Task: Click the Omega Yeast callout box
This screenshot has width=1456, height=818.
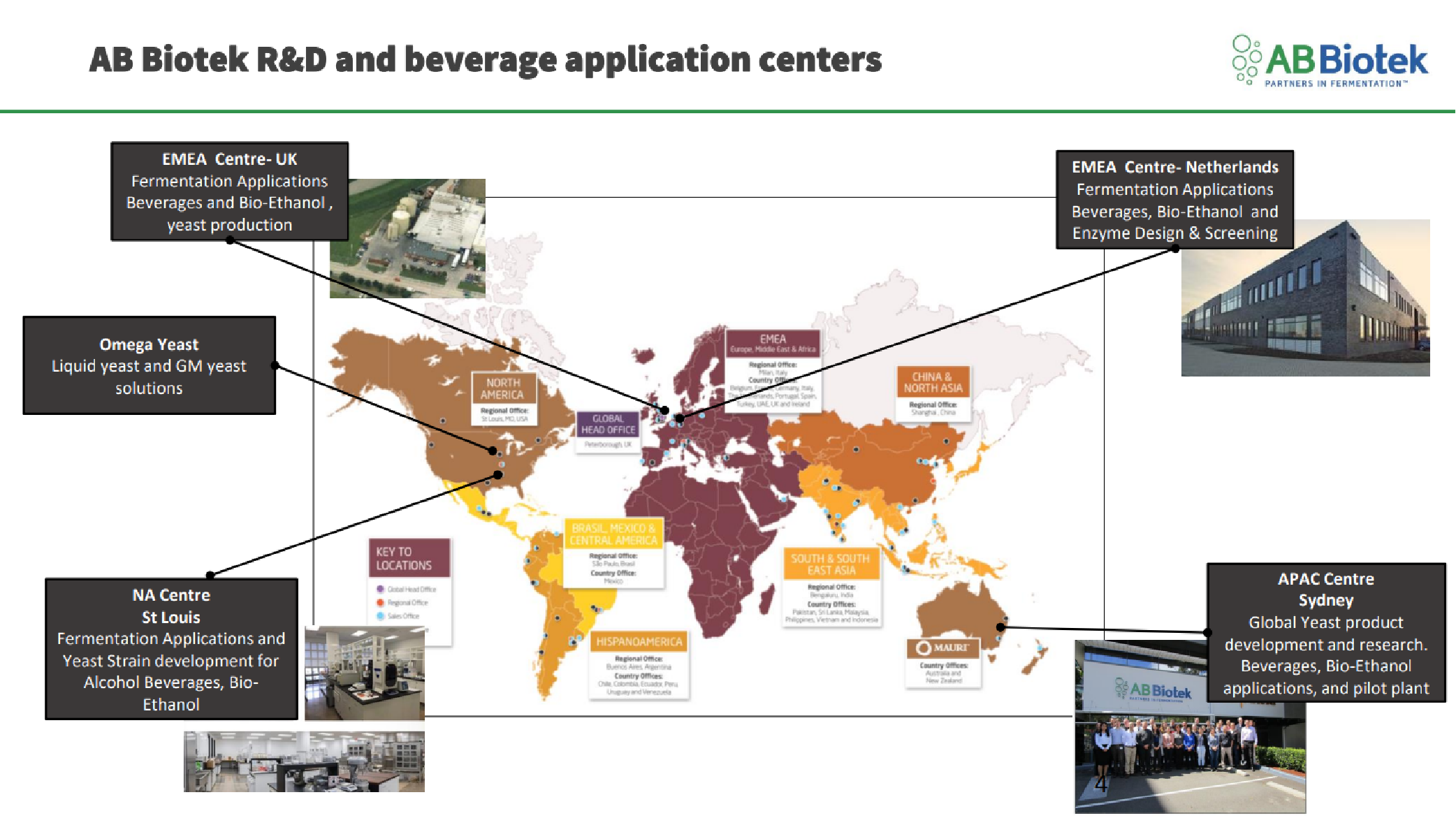Action: tap(149, 365)
